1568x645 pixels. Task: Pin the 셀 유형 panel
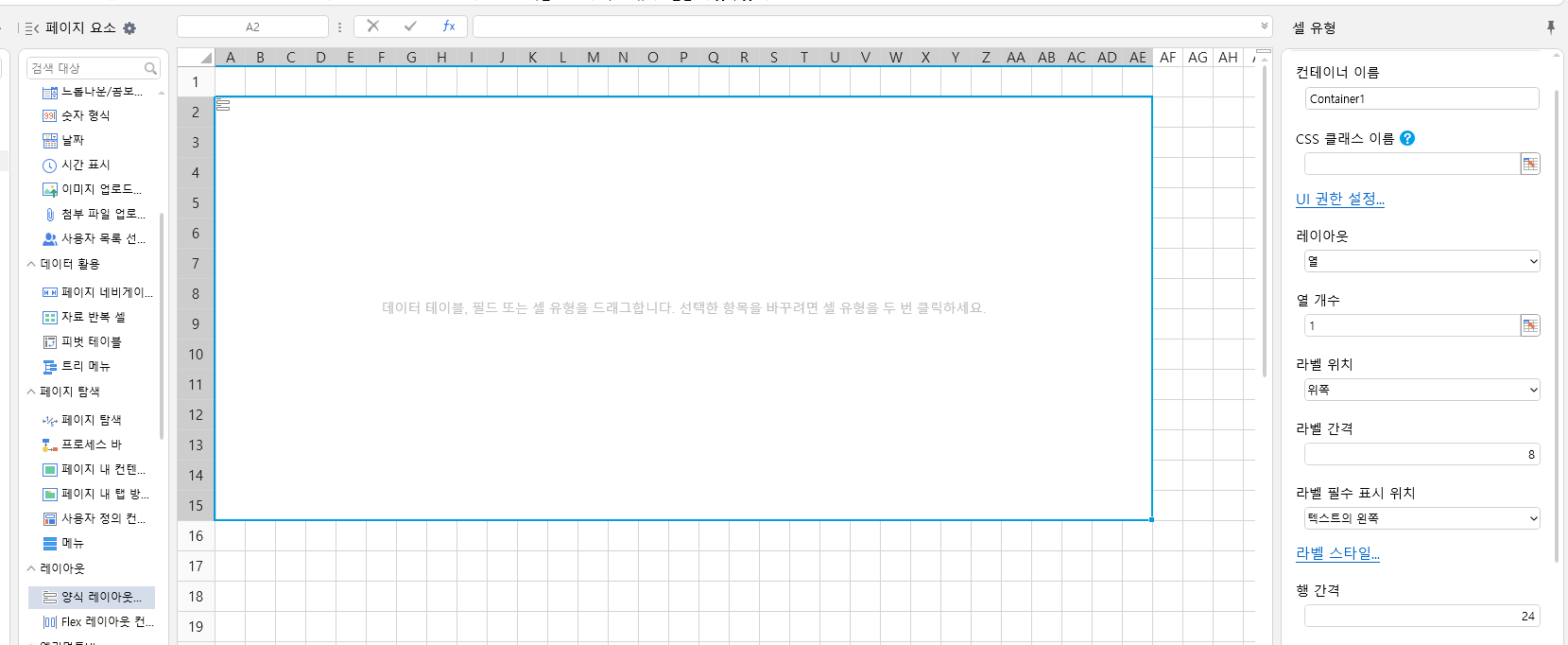(1551, 27)
